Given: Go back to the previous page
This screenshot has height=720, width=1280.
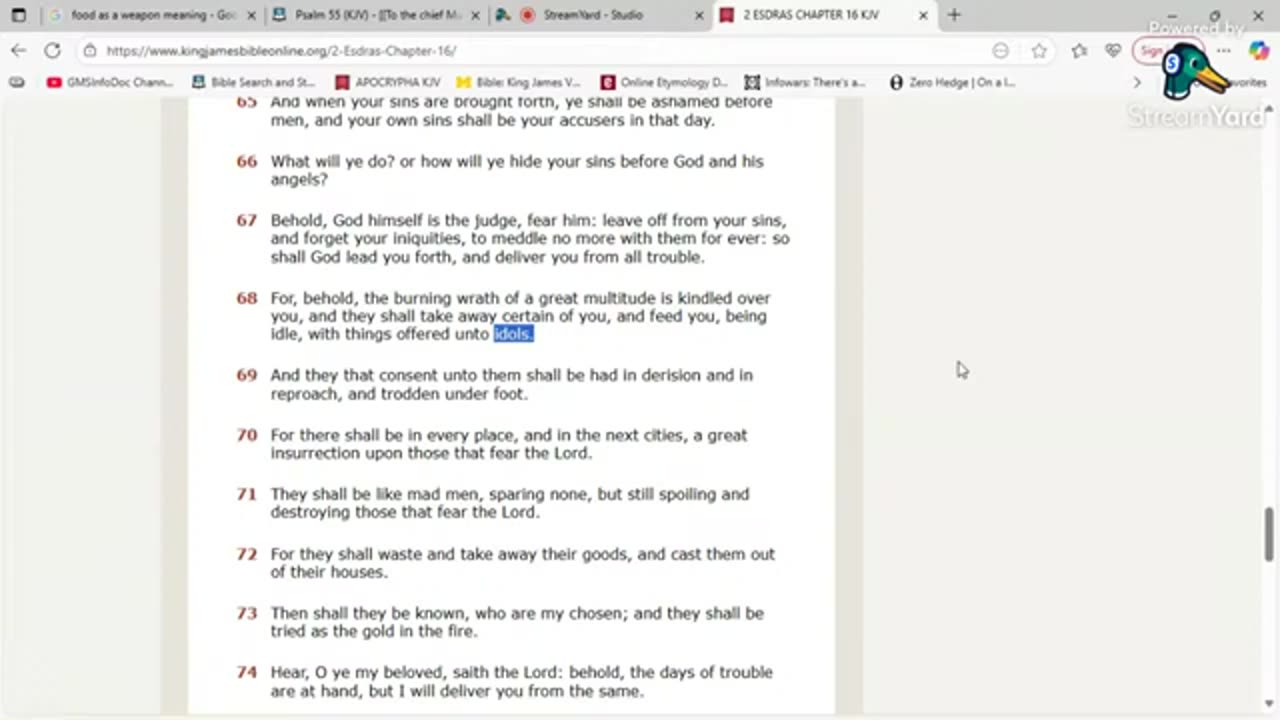Looking at the screenshot, I should 19,50.
